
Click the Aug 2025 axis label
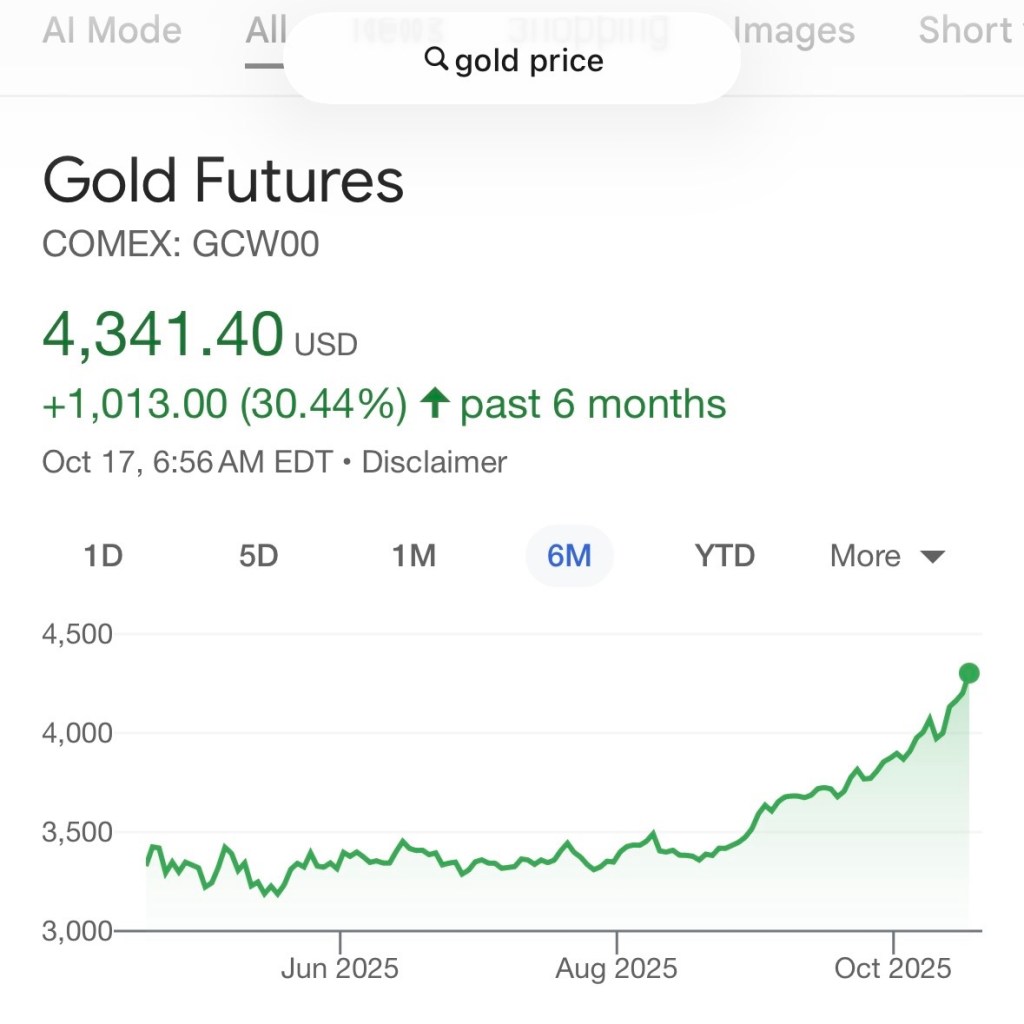pos(617,968)
